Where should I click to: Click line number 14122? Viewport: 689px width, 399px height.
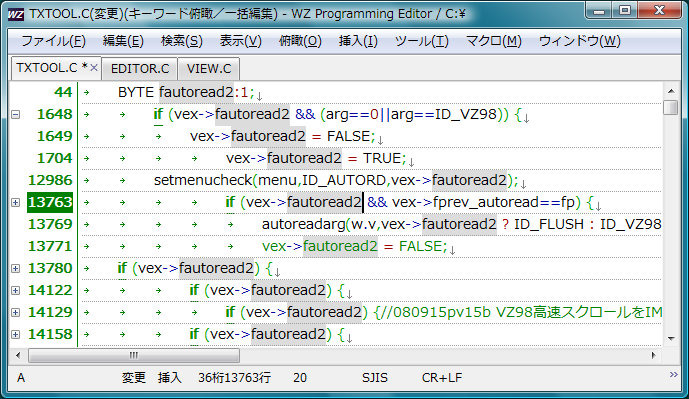50,290
